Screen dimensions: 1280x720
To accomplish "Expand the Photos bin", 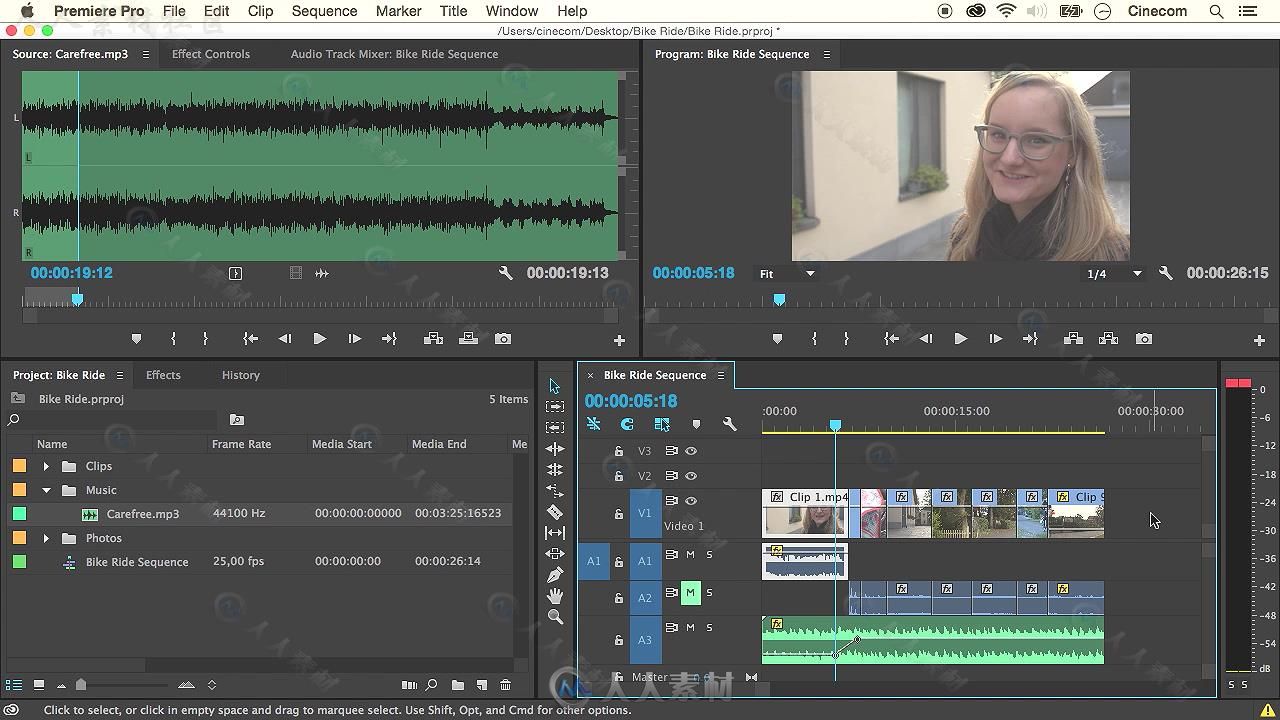I will point(46,538).
